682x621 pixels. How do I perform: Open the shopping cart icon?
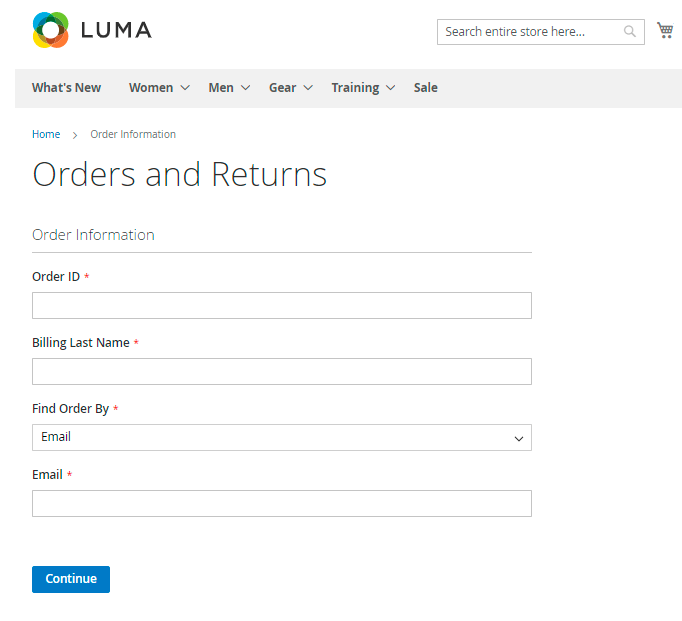tap(665, 31)
